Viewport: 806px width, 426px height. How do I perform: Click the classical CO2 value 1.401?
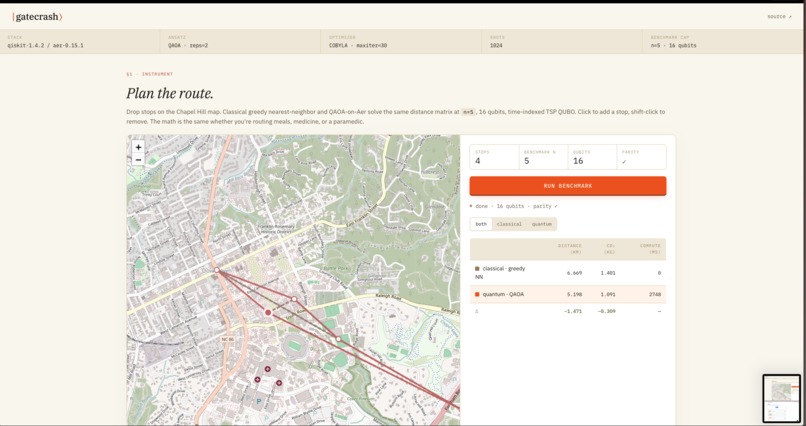(608, 273)
